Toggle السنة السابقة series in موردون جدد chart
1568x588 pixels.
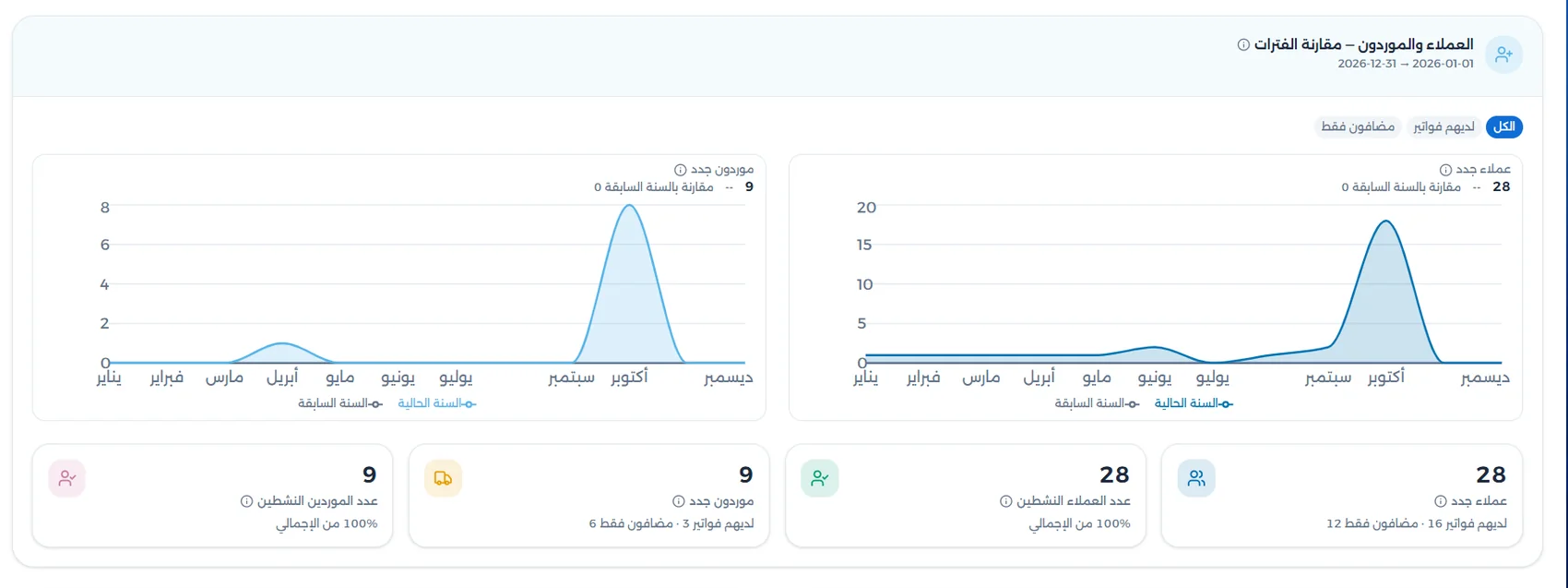339,403
